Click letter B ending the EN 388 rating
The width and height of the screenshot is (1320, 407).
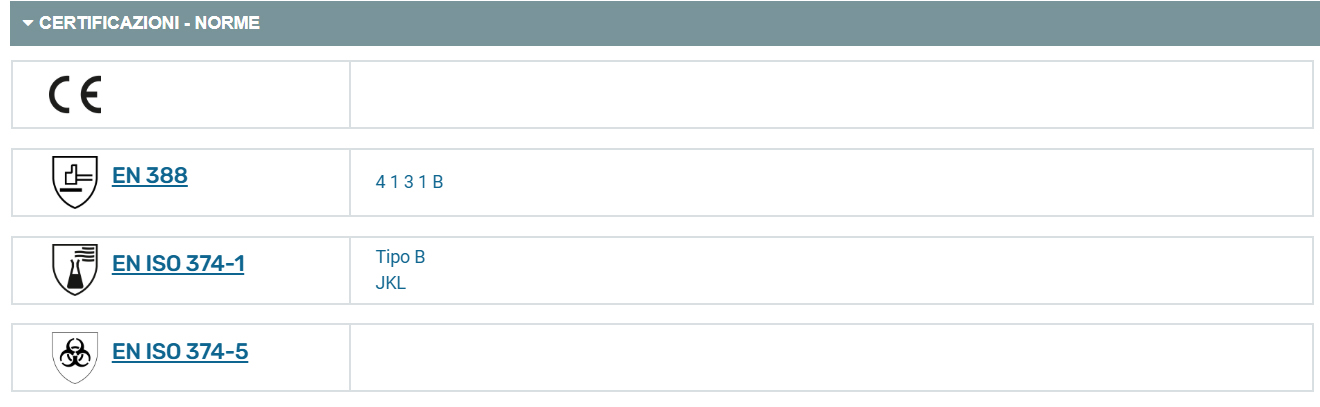click(x=438, y=182)
